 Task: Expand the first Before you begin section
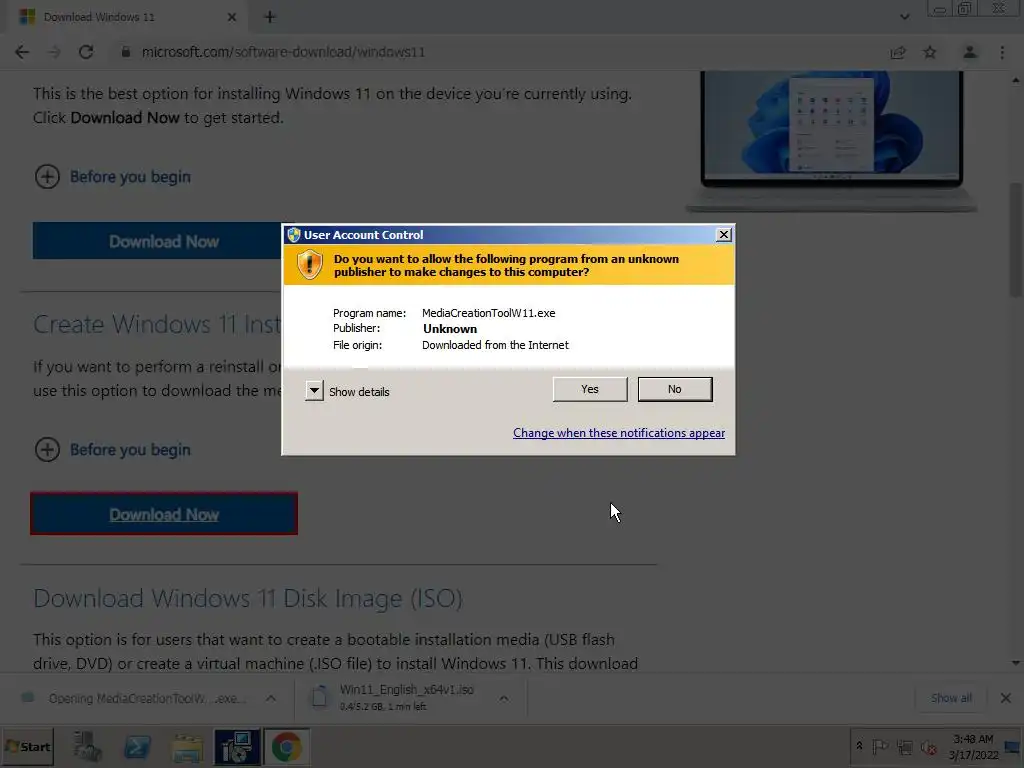[112, 176]
